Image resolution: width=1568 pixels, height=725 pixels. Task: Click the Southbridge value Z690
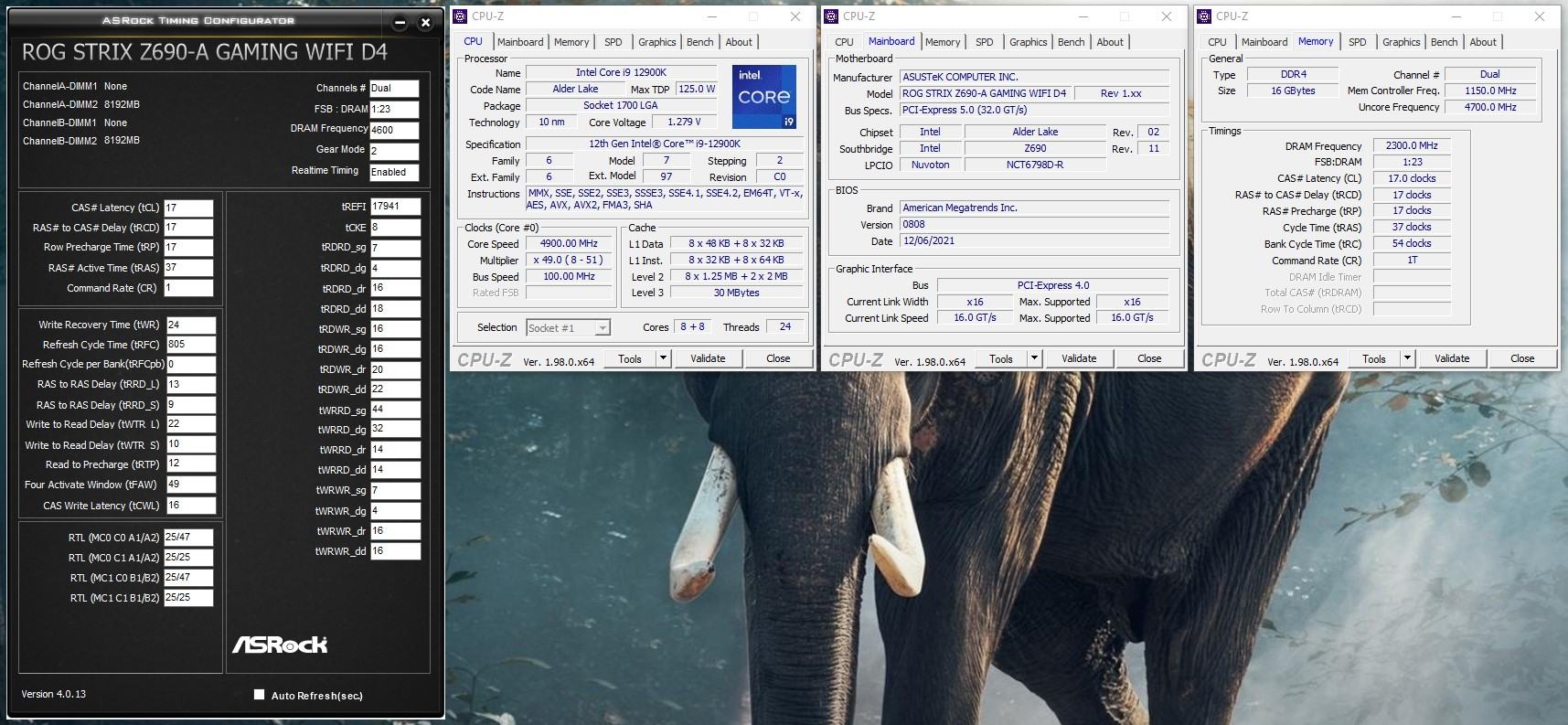pyautogui.click(x=1035, y=148)
